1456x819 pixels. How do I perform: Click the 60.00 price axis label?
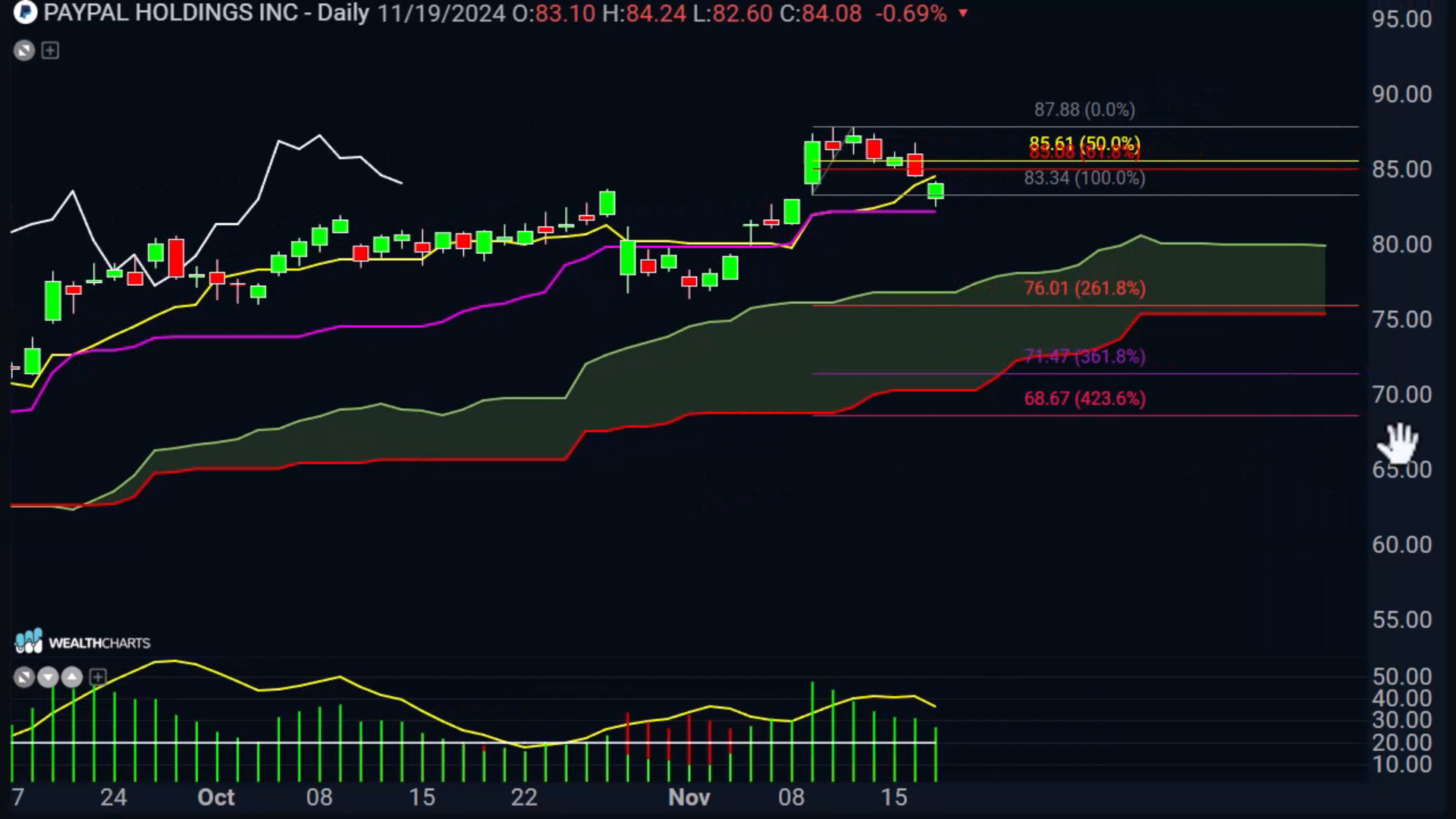coord(1402,544)
